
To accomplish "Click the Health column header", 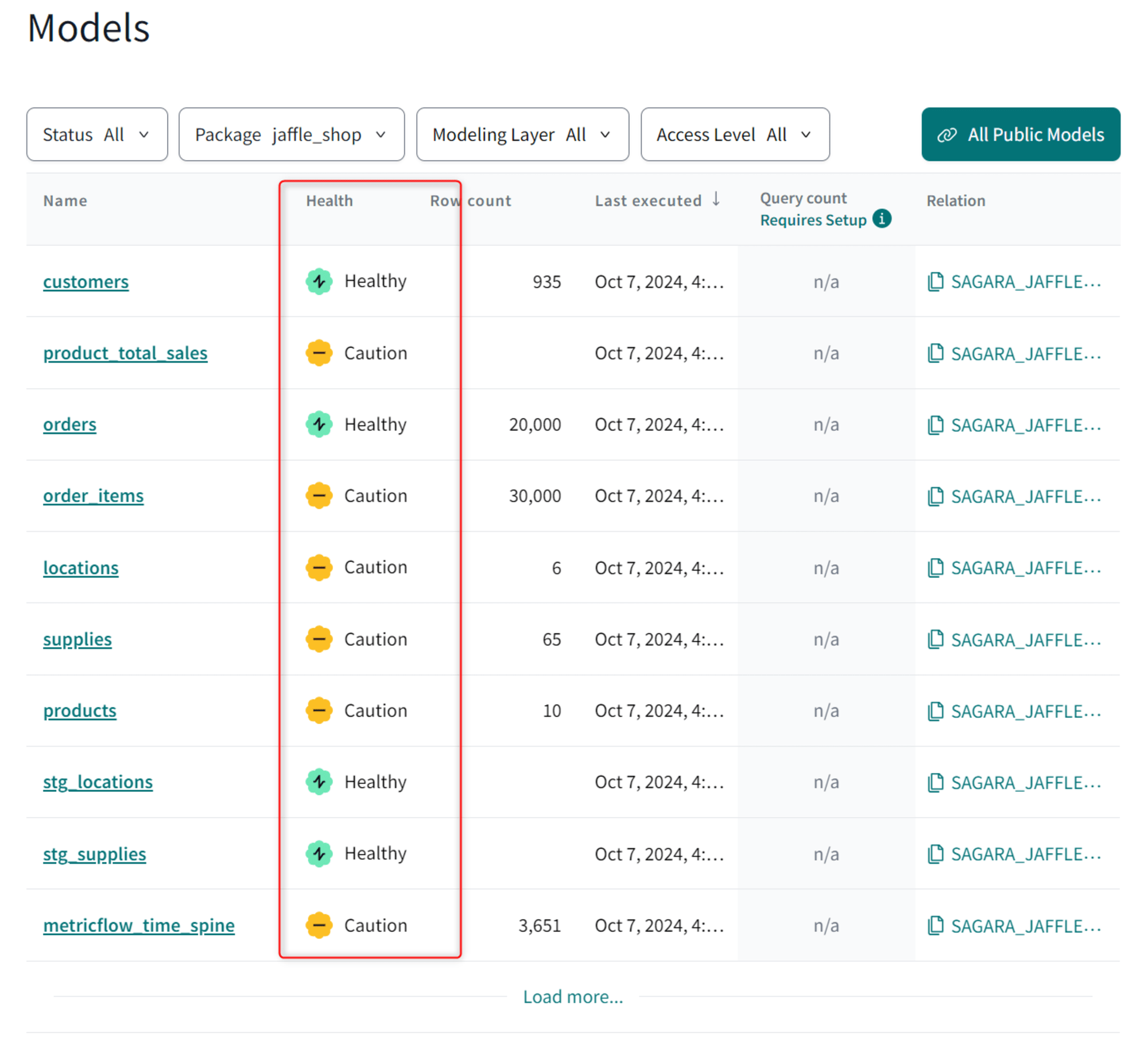I will (x=329, y=201).
